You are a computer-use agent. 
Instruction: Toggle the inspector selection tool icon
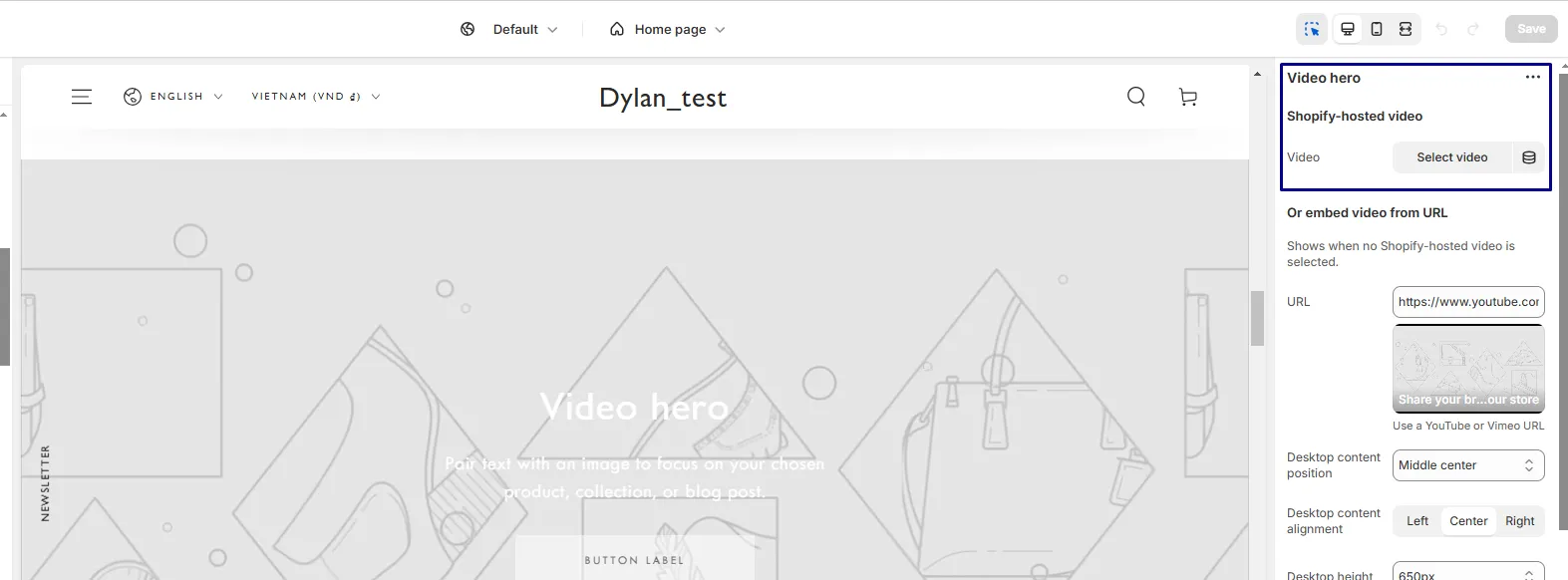coord(1312,29)
